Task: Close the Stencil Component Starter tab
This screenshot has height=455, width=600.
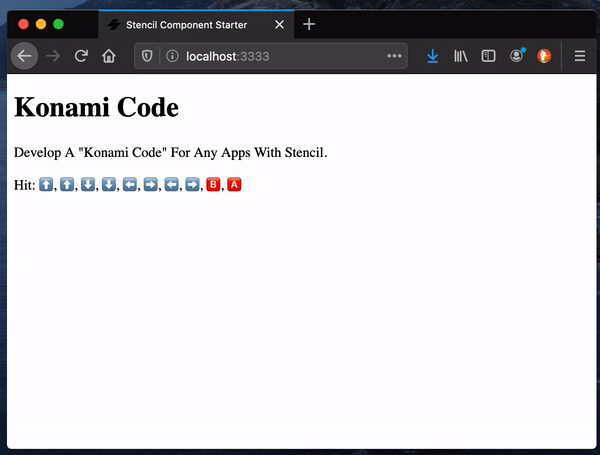Action: (280, 25)
